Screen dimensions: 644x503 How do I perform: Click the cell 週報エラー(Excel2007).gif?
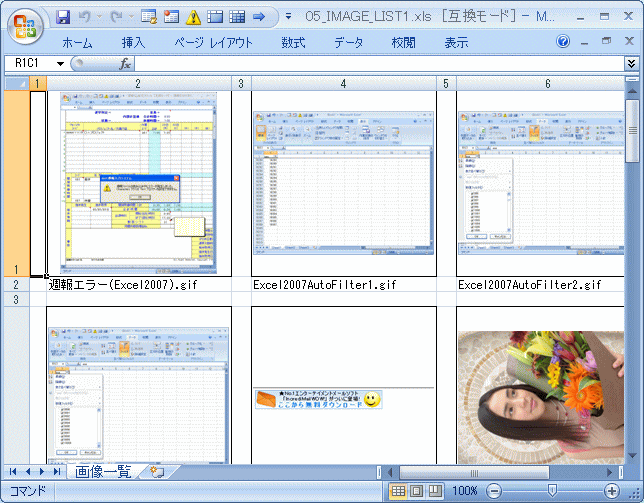pyautogui.click(x=139, y=285)
